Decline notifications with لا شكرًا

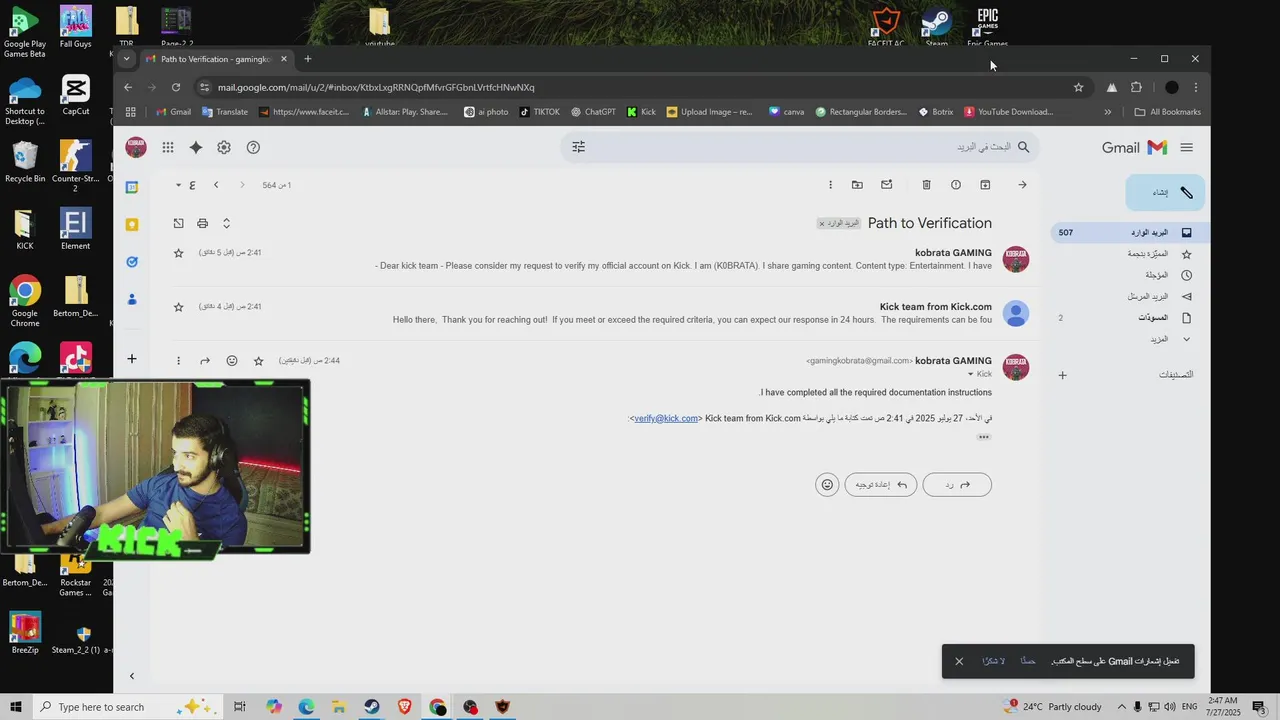tap(993, 661)
